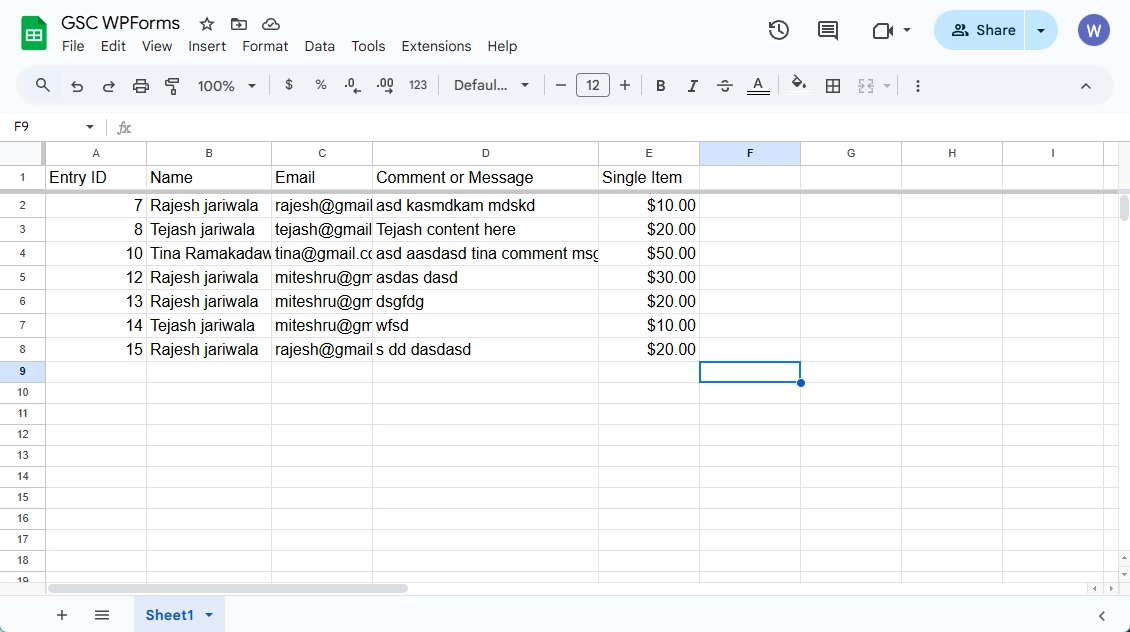Click the Share button

983,30
